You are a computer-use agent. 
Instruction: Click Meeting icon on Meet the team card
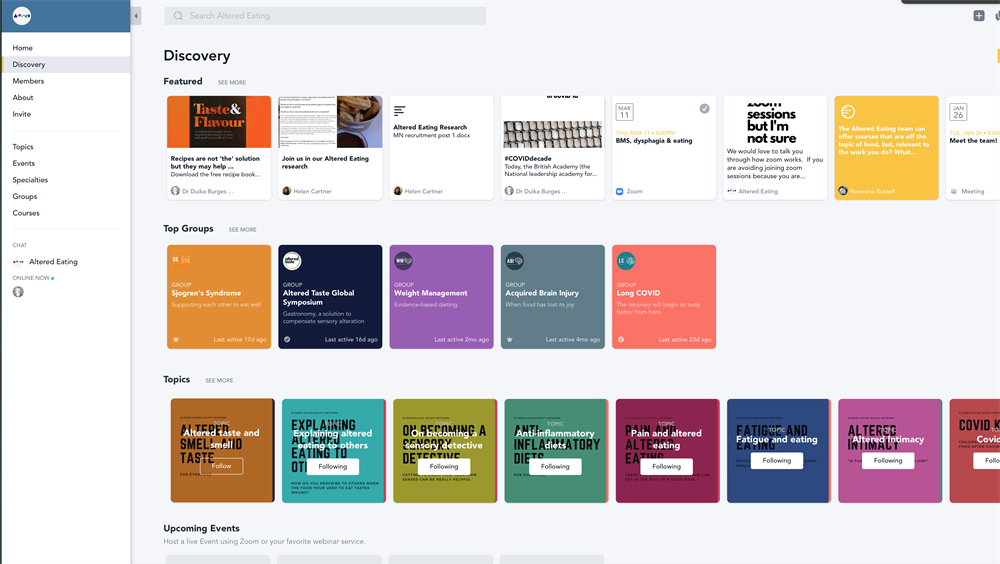click(954, 191)
